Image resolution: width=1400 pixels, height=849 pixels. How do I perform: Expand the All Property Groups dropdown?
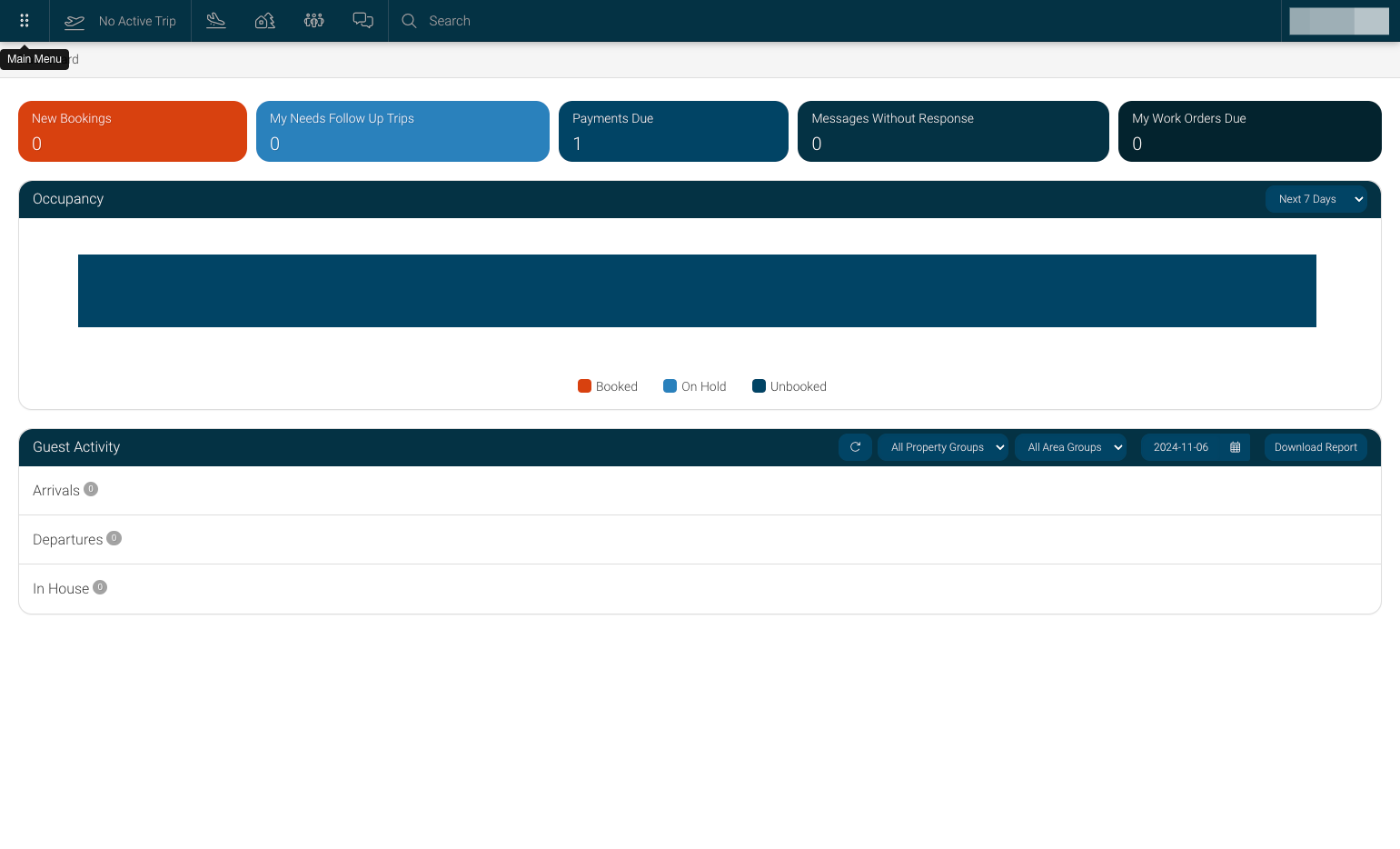tap(943, 447)
